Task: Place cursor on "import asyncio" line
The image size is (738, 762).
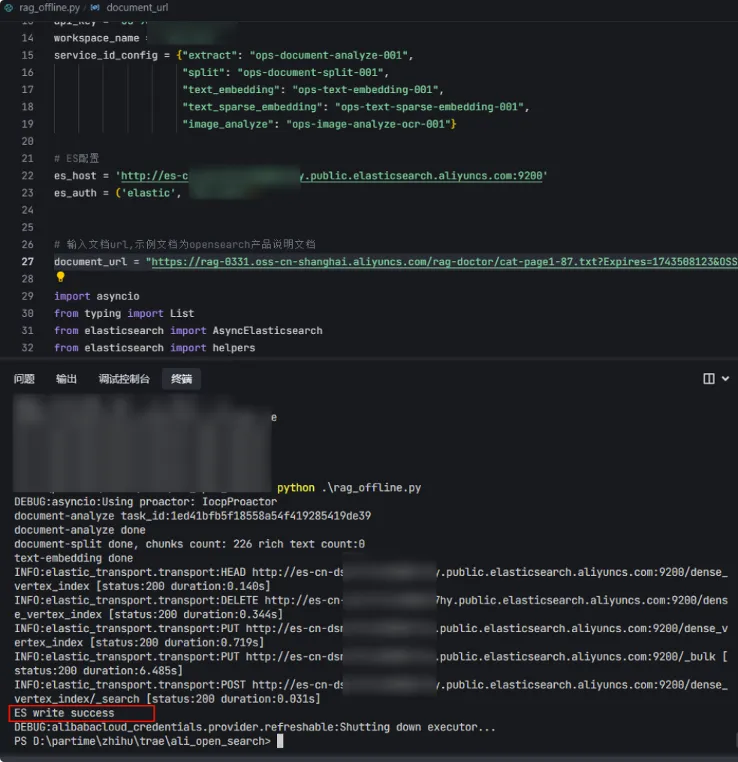Action: click(x=97, y=296)
